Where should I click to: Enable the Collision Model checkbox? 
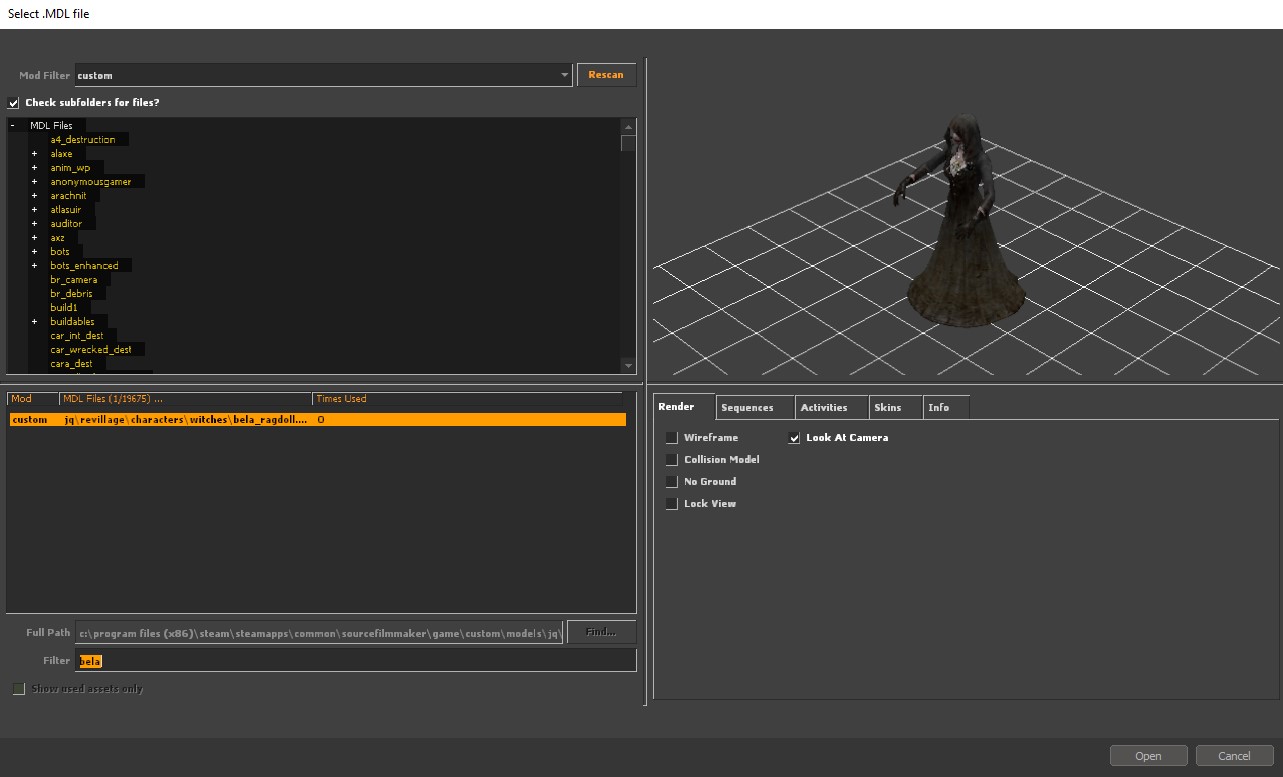672,460
